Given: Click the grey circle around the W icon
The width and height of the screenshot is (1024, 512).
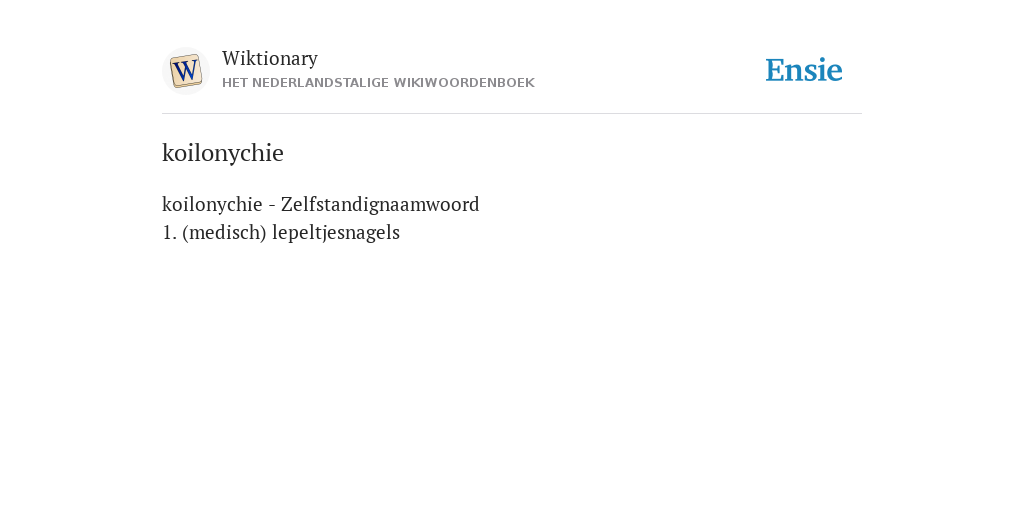Looking at the screenshot, I should pos(185,71).
